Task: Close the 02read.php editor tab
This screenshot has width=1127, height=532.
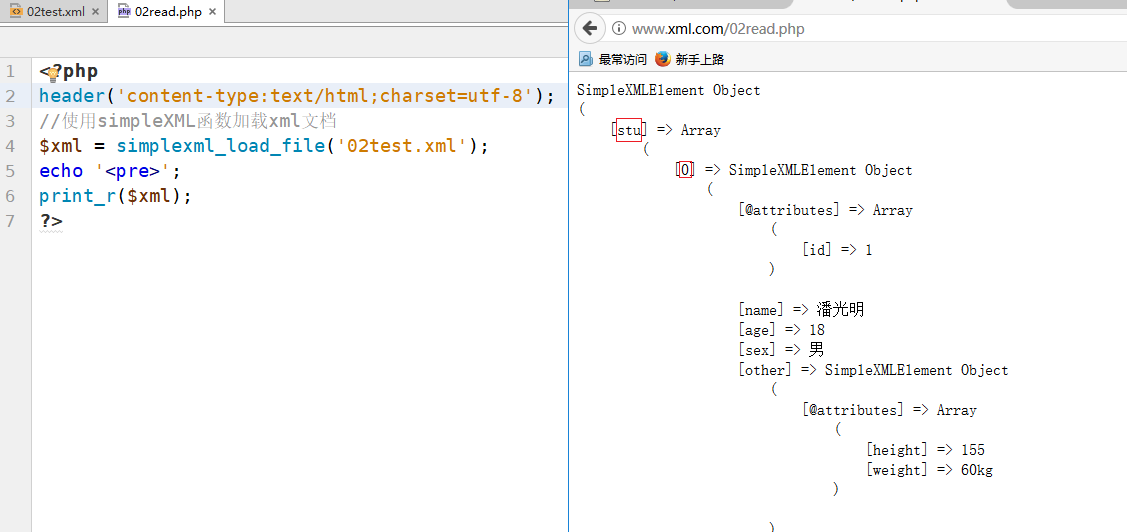Action: 212,12
